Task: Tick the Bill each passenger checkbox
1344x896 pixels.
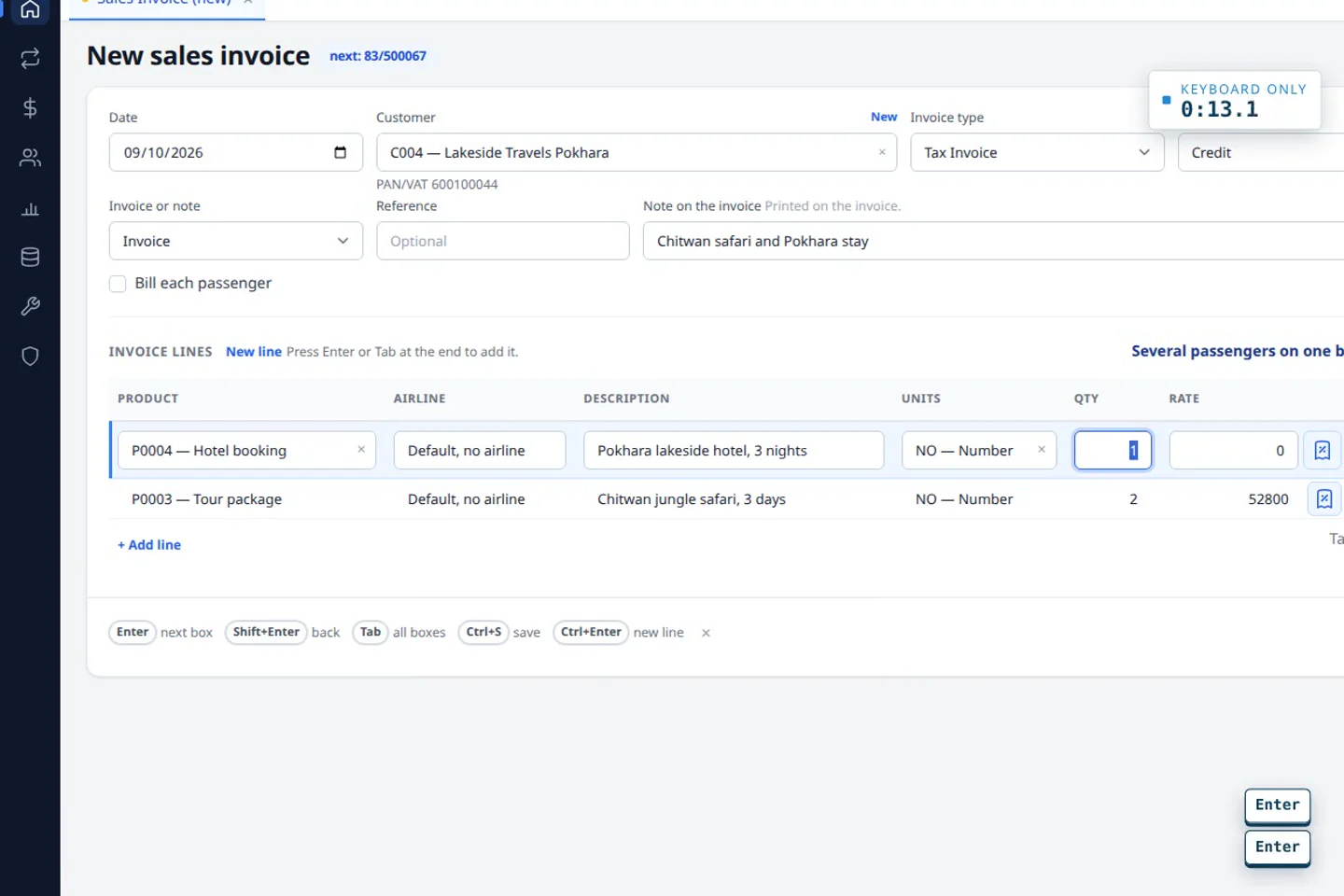Action: [118, 284]
